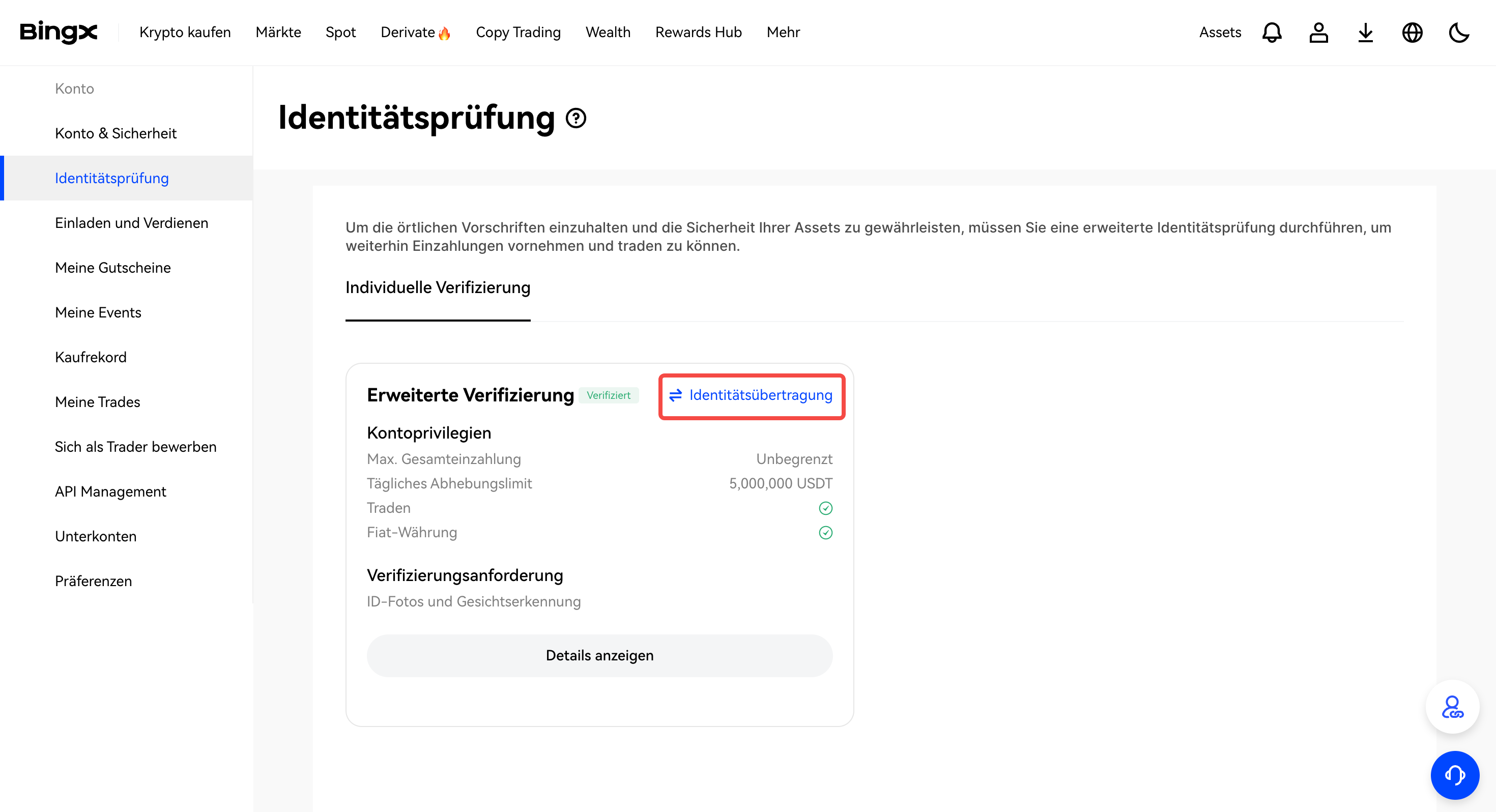The height and width of the screenshot is (812, 1496).
Task: Open Unterkonten in the sidebar
Action: tap(96, 536)
